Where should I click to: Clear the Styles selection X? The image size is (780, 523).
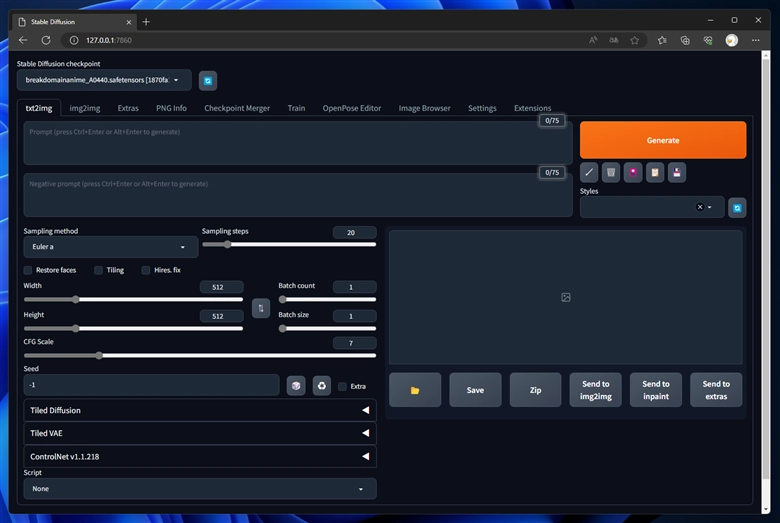click(x=700, y=207)
